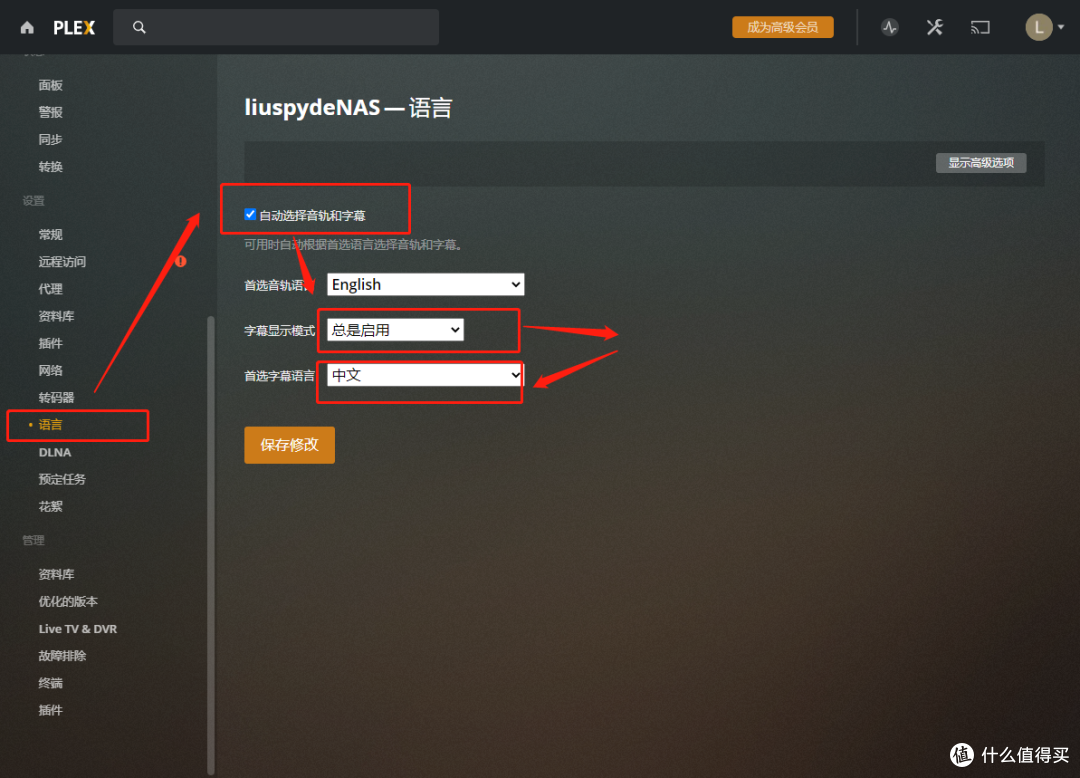Open the activity pulse icon

(x=889, y=28)
